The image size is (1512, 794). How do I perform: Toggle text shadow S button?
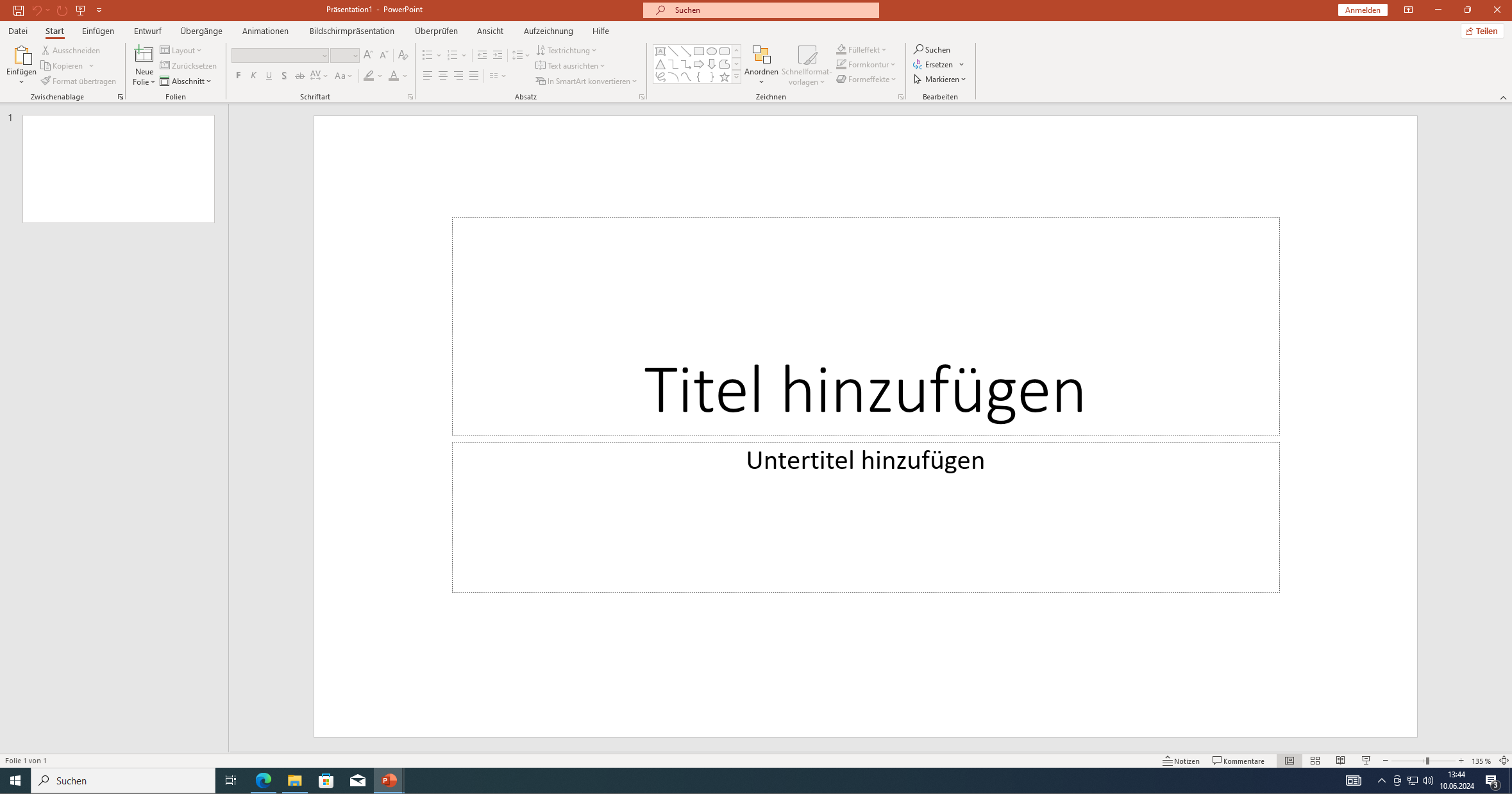285,76
